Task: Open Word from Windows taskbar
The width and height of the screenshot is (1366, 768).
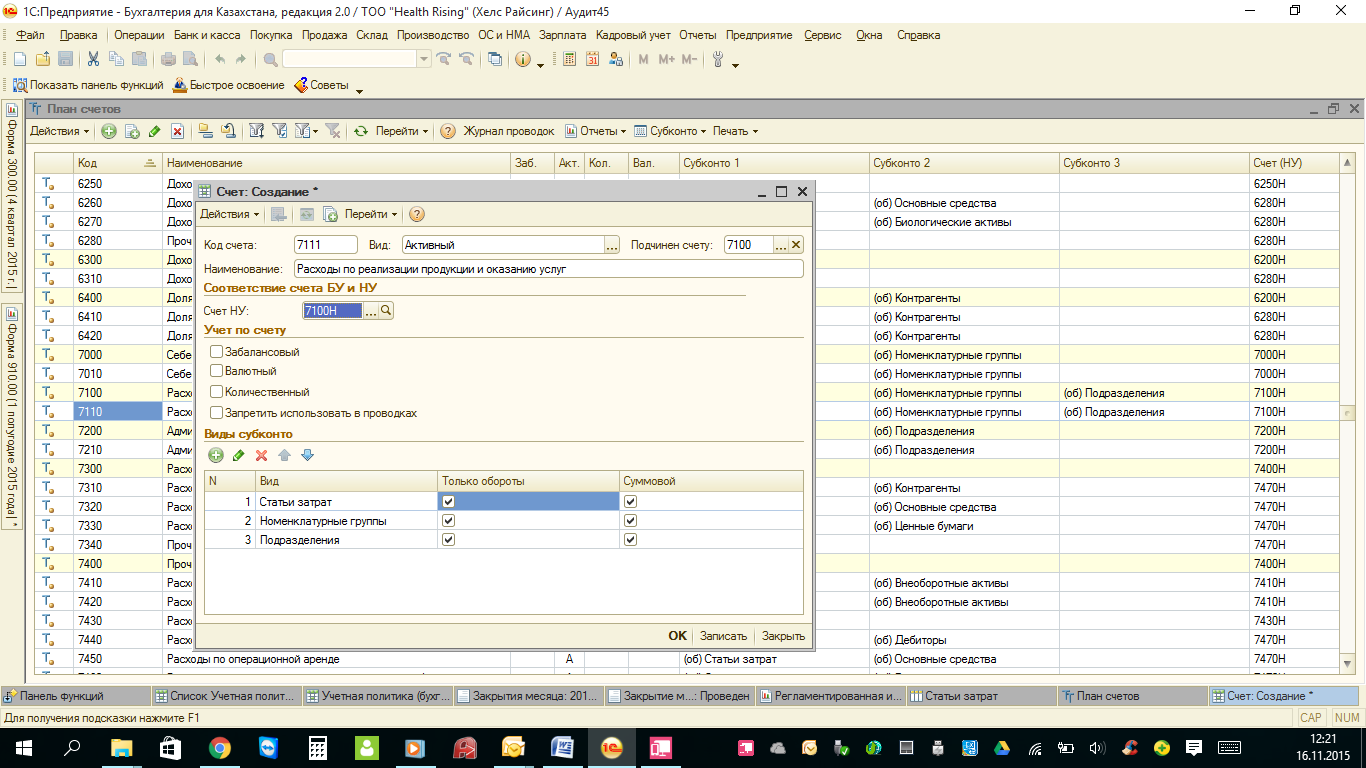Action: click(561, 747)
